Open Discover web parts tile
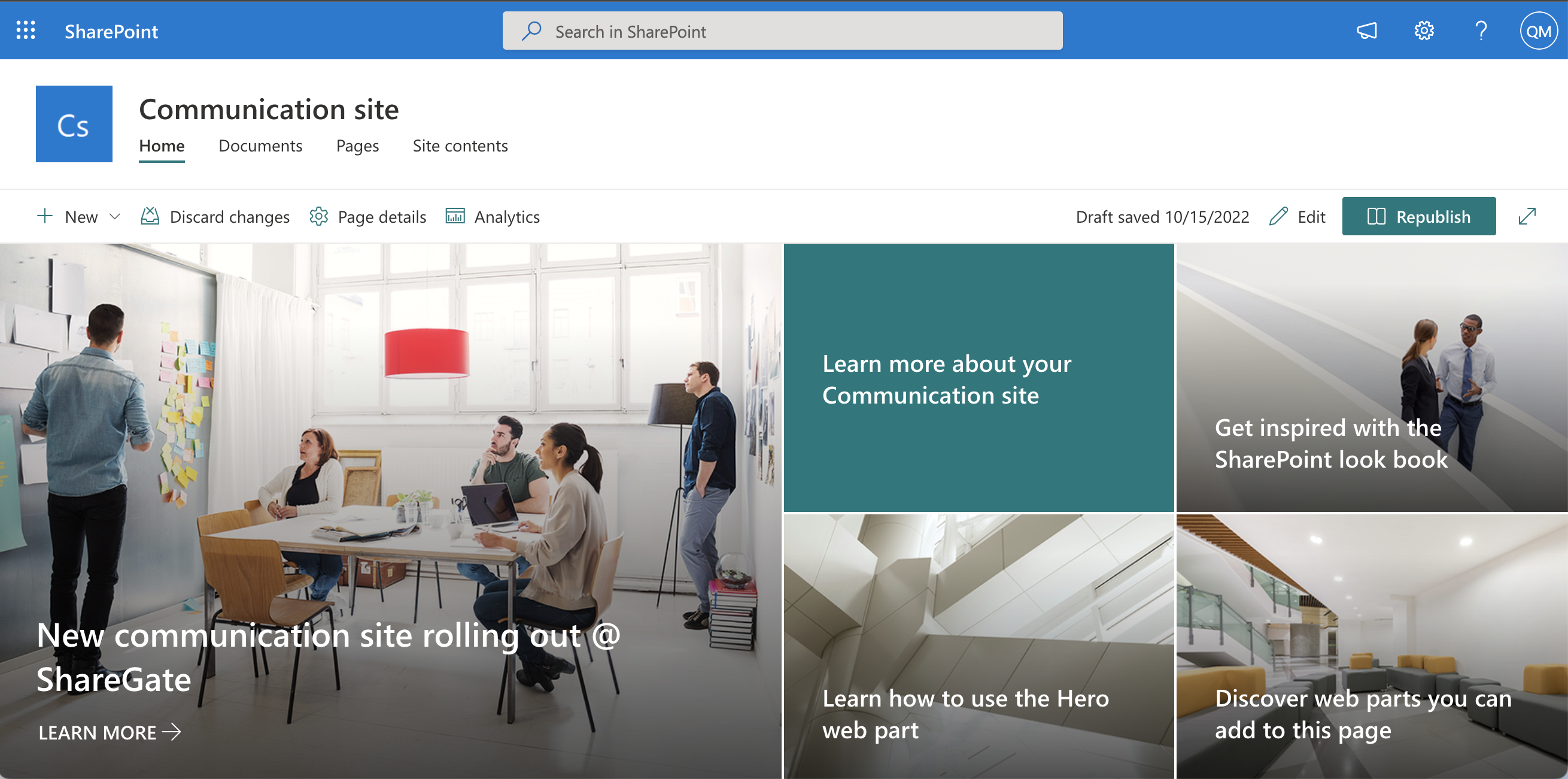Screen dimensions: 1568x779 (1371, 646)
